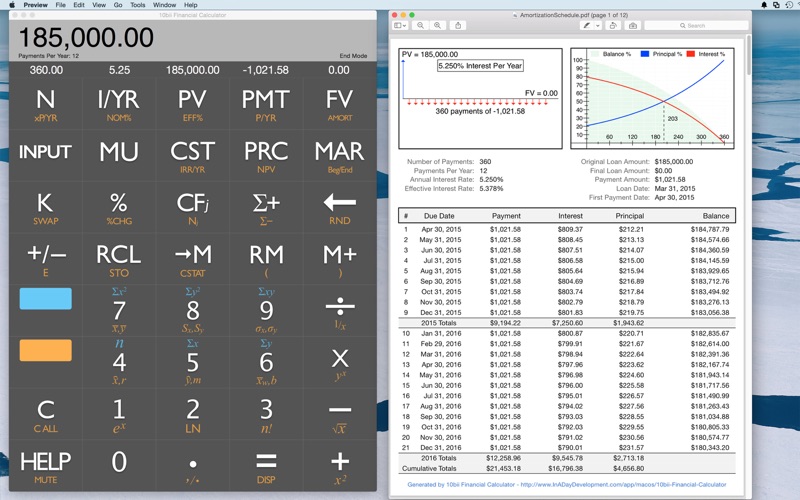Screen dimensions: 800x500
Task: Activate the blue shift key
Action: pos(46,298)
